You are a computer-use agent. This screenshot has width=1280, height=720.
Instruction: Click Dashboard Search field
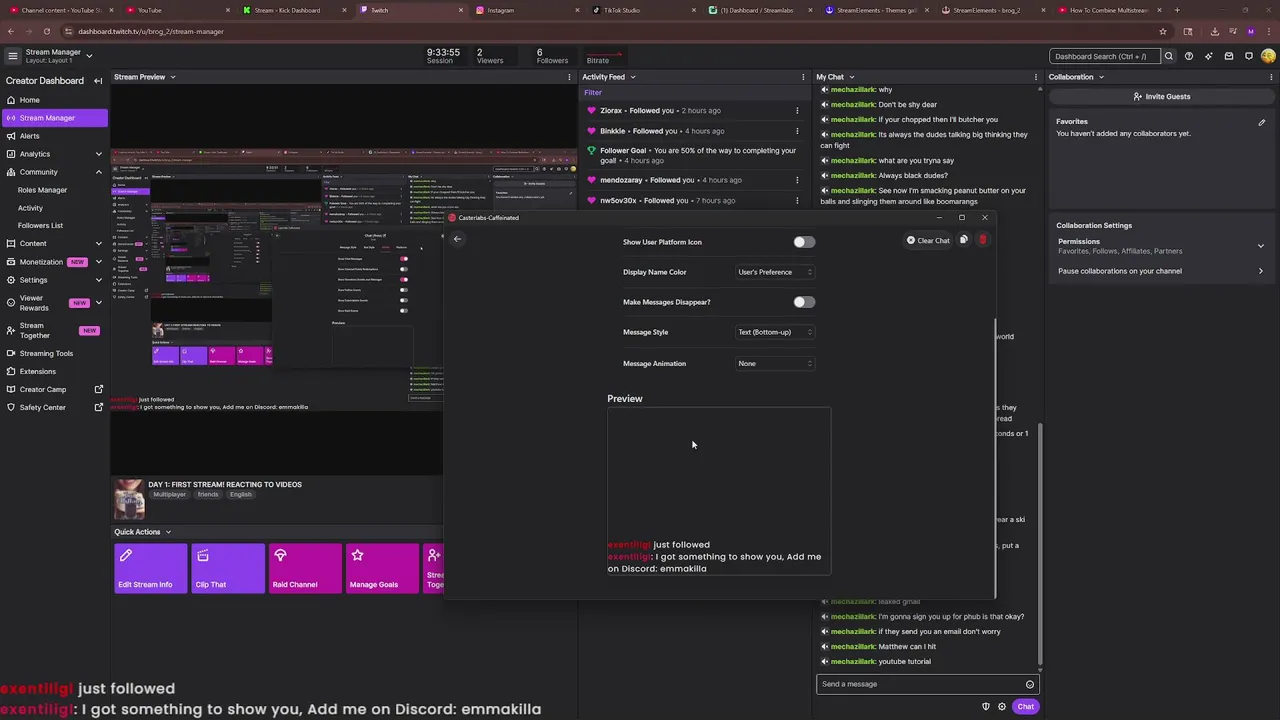(x=1105, y=56)
